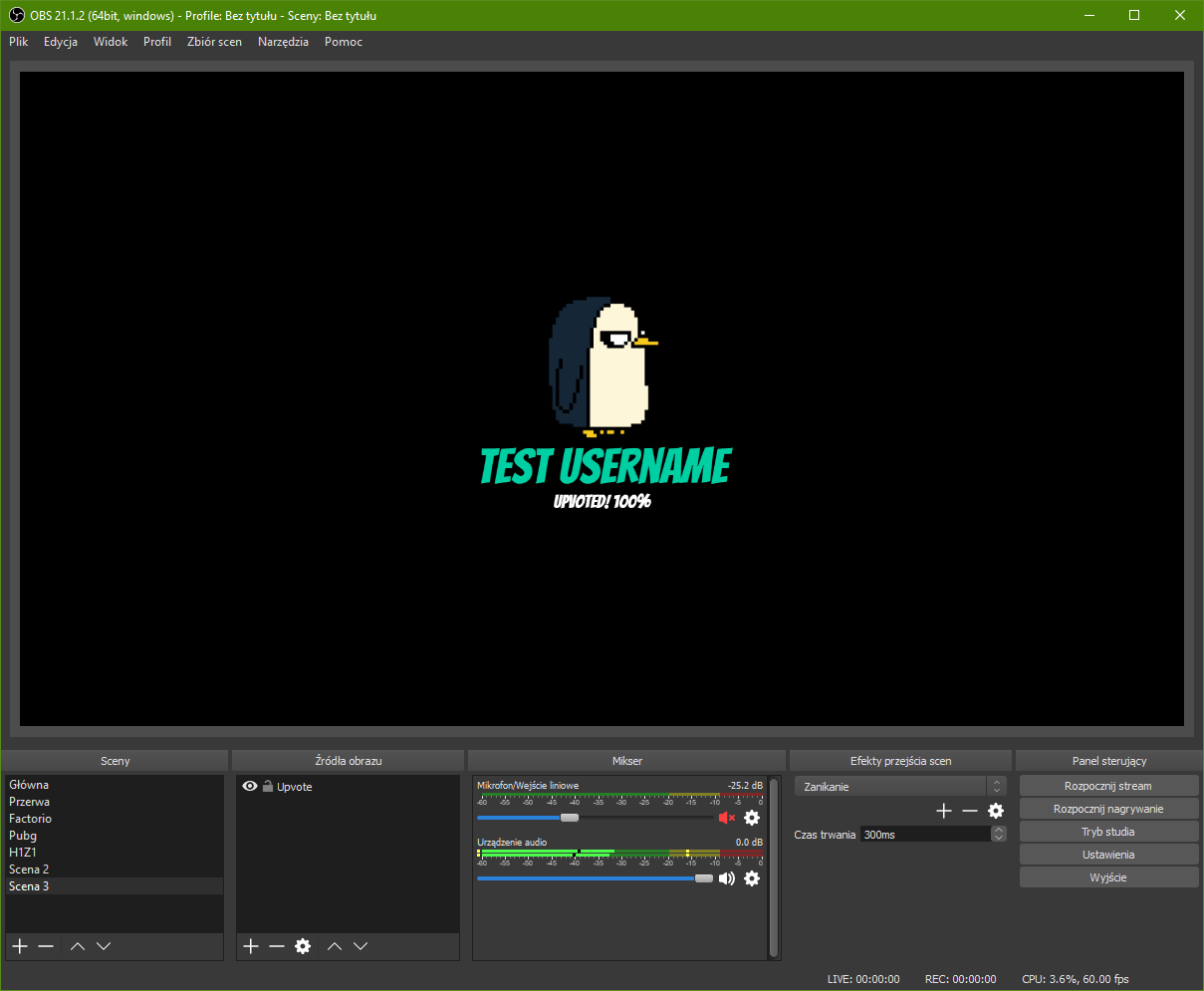Adjust Mikrofon/Wejście liniowe volume slider
The image size is (1204, 991).
tap(570, 818)
